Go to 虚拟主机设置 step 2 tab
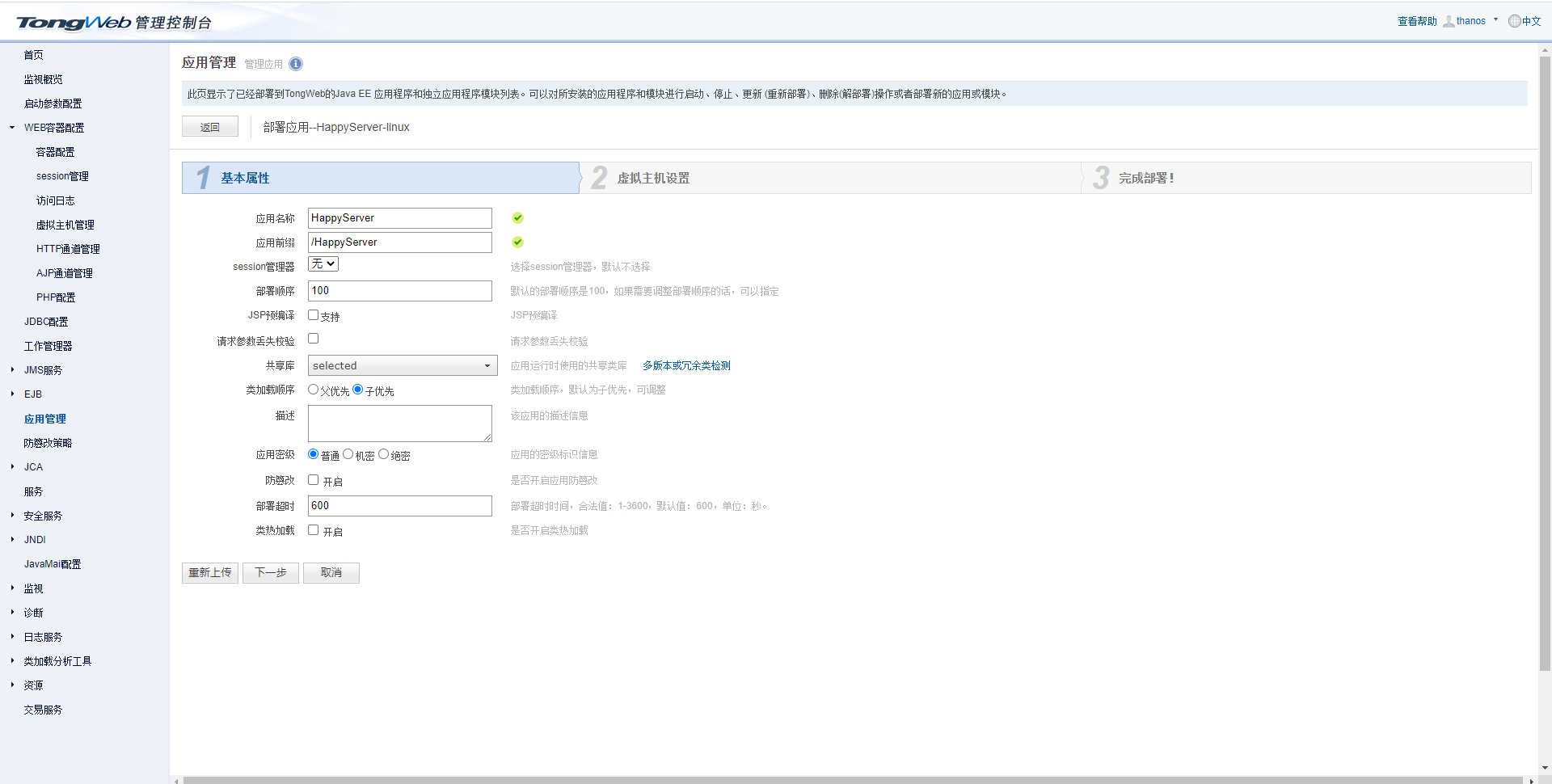This screenshot has width=1552, height=784. (653, 179)
